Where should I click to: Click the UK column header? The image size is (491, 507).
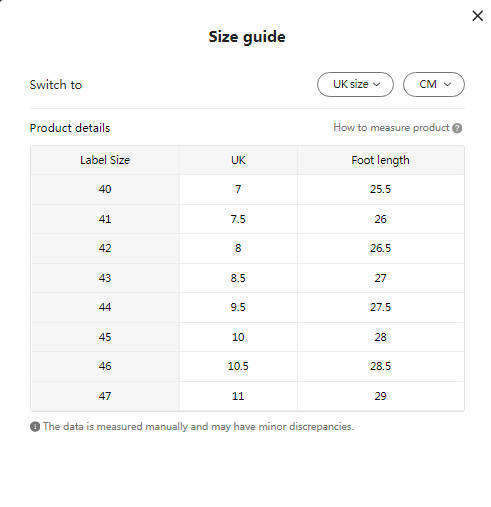(x=238, y=160)
